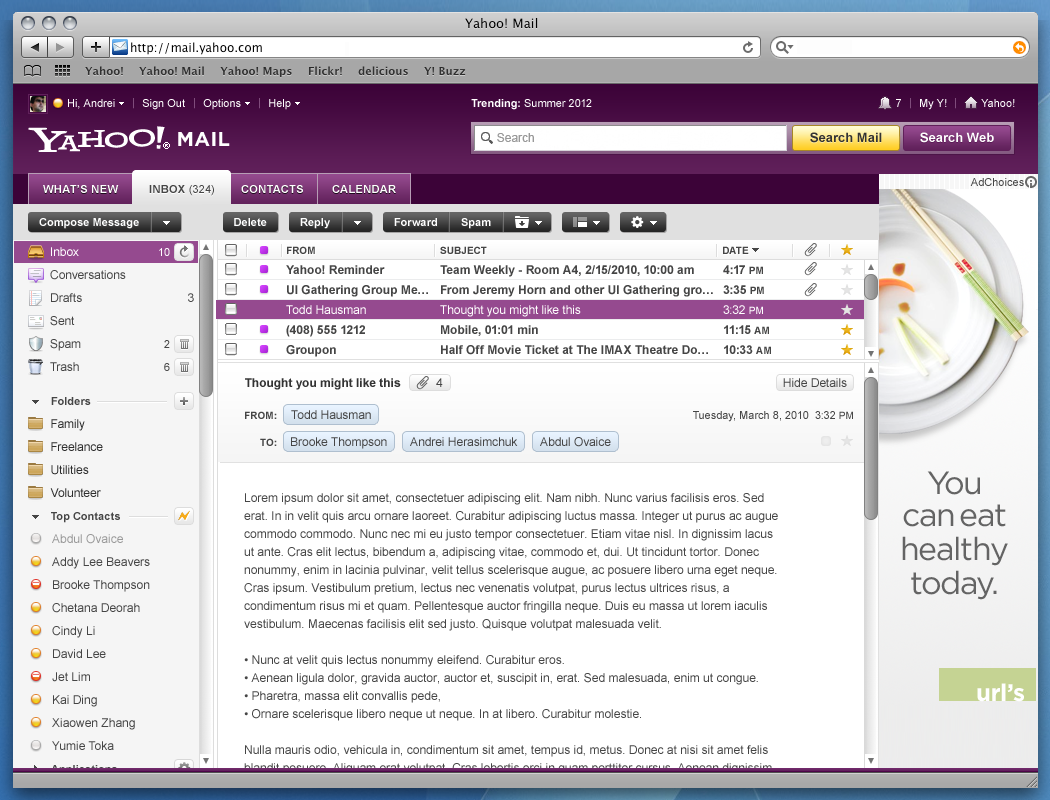Image resolution: width=1050 pixels, height=800 pixels.
Task: Unstar the Groupon email
Action: tap(847, 349)
